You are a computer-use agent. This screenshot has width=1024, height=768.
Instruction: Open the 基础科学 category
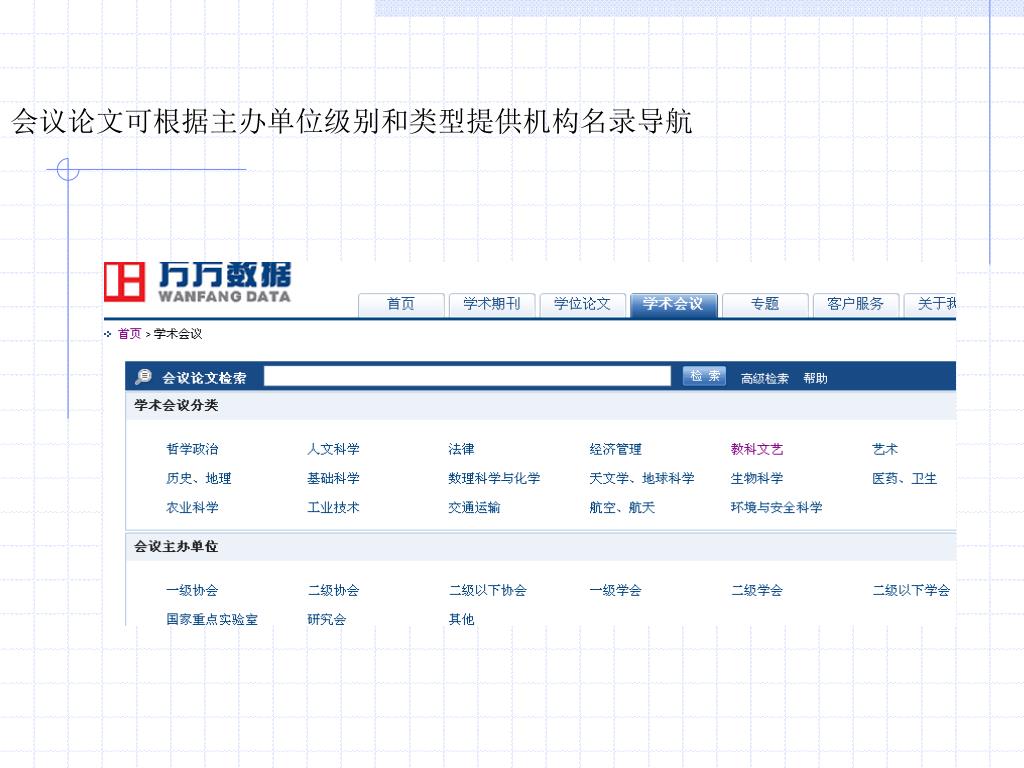click(x=333, y=479)
